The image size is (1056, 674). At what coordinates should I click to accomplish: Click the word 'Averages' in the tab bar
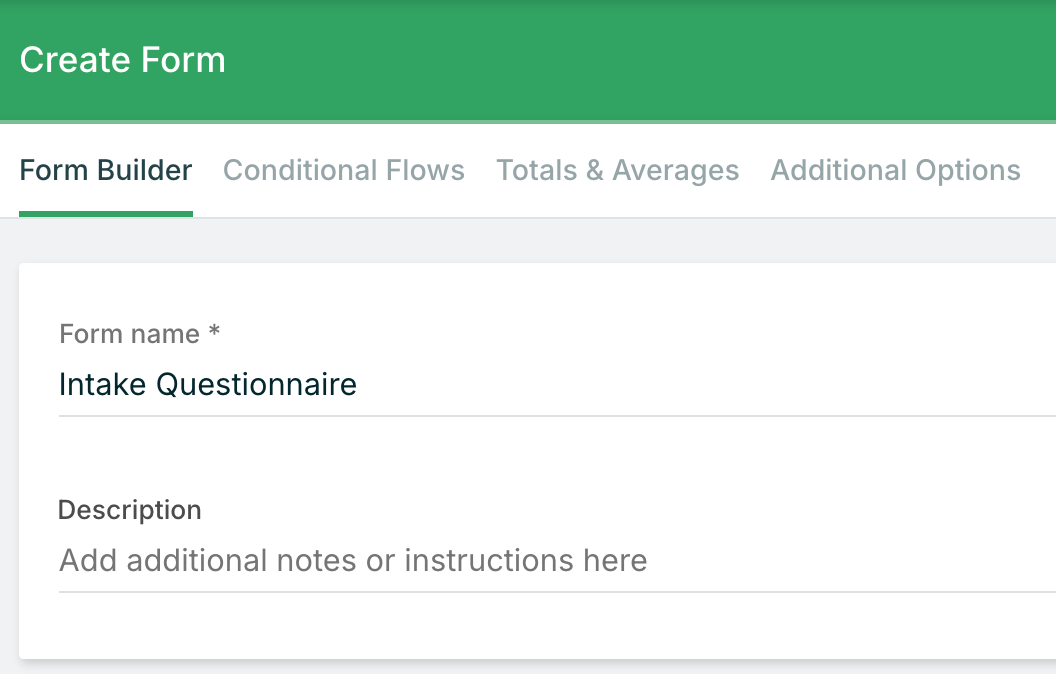(675, 170)
